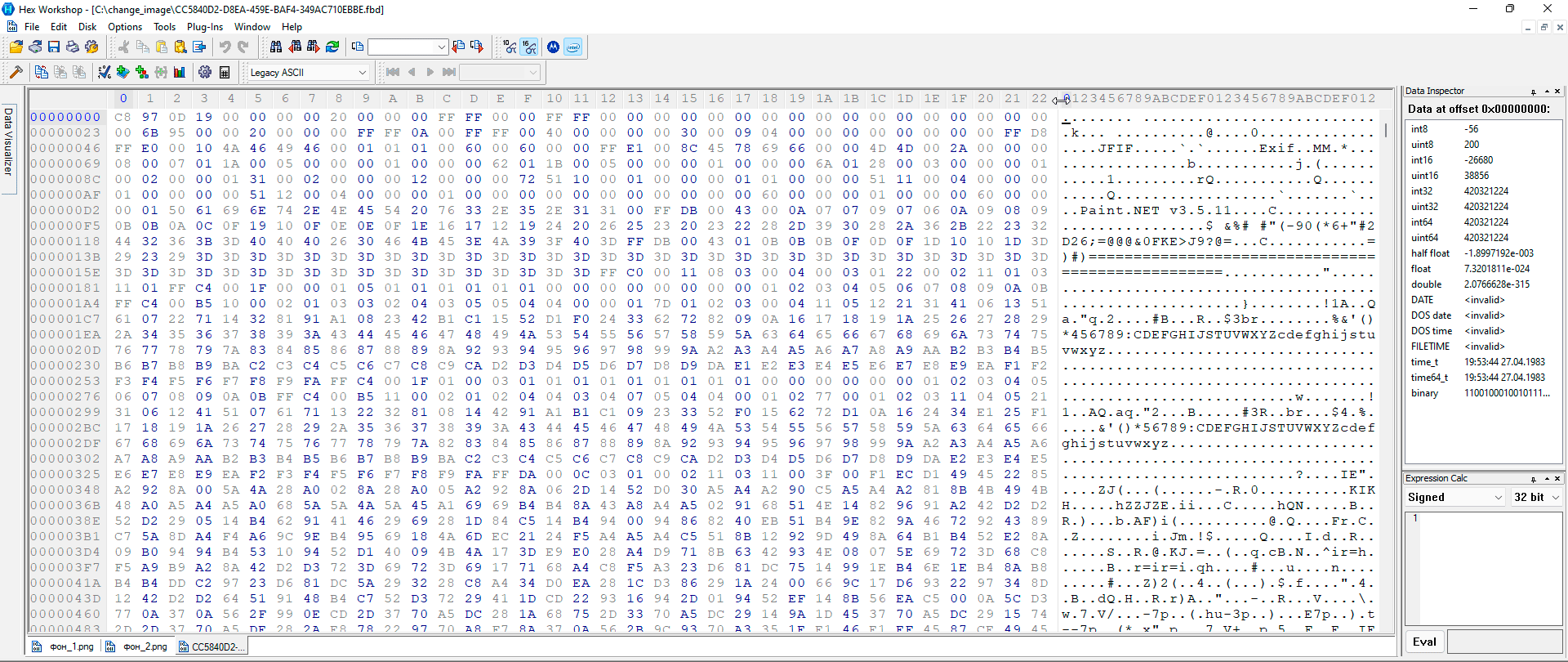Open the Goto offset combo box dropdown

pyautogui.click(x=442, y=47)
